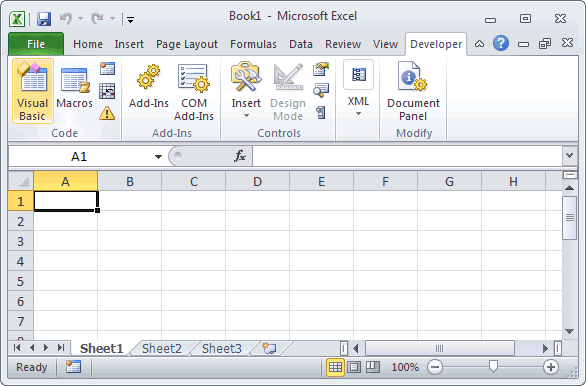Switch to Page Break Preview
Image resolution: width=586 pixels, height=386 pixels.
[373, 367]
